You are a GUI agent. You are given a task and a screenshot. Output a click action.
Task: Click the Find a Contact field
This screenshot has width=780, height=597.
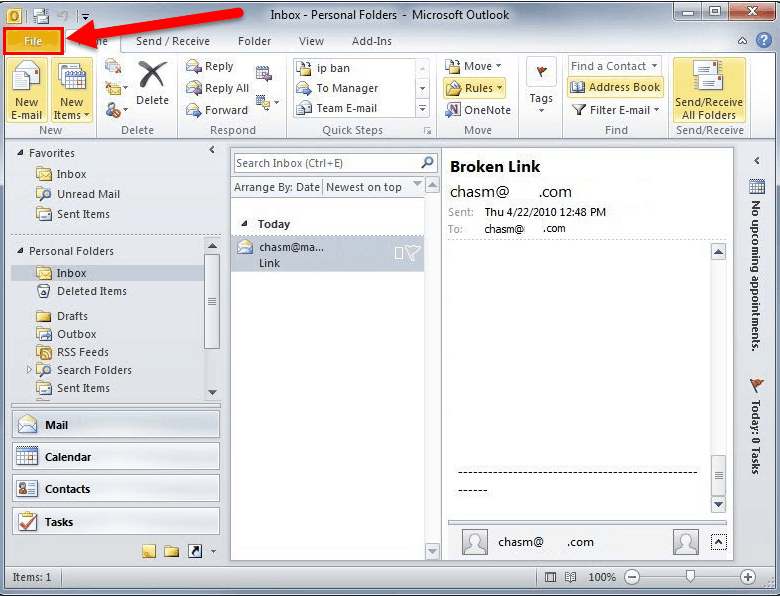(x=614, y=66)
